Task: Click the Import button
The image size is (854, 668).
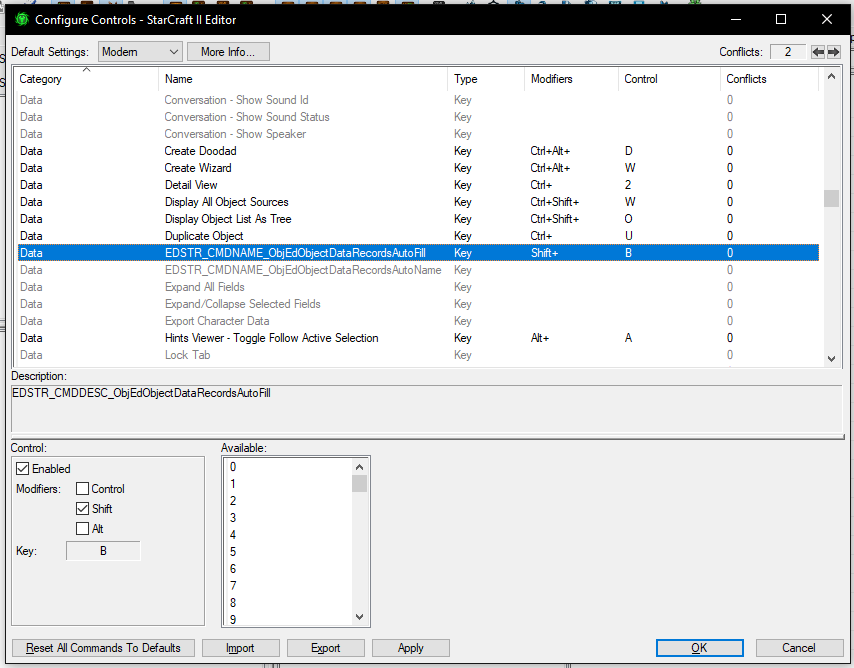Action: [x=240, y=648]
